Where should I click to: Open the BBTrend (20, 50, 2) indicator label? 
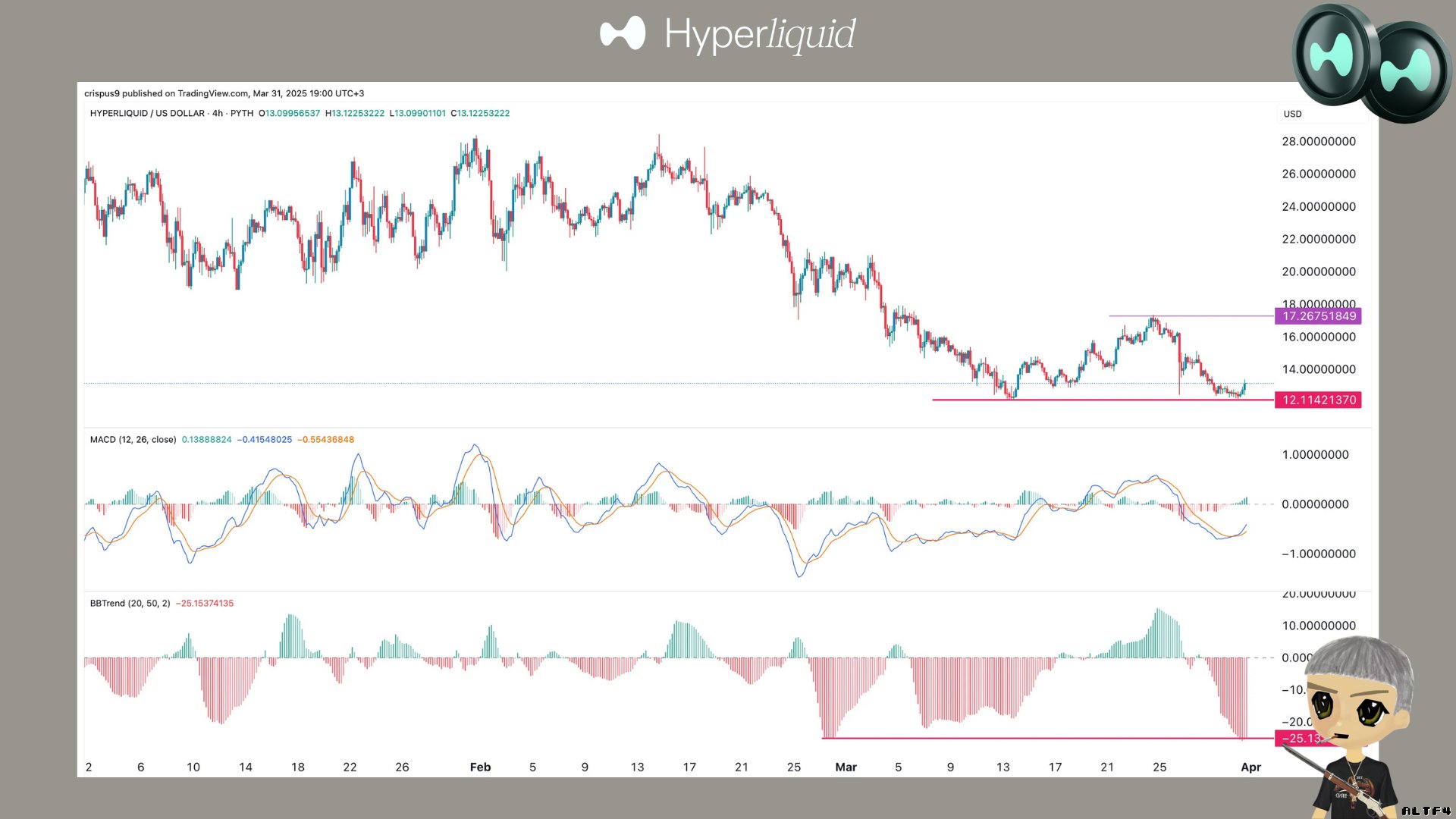coord(130,604)
